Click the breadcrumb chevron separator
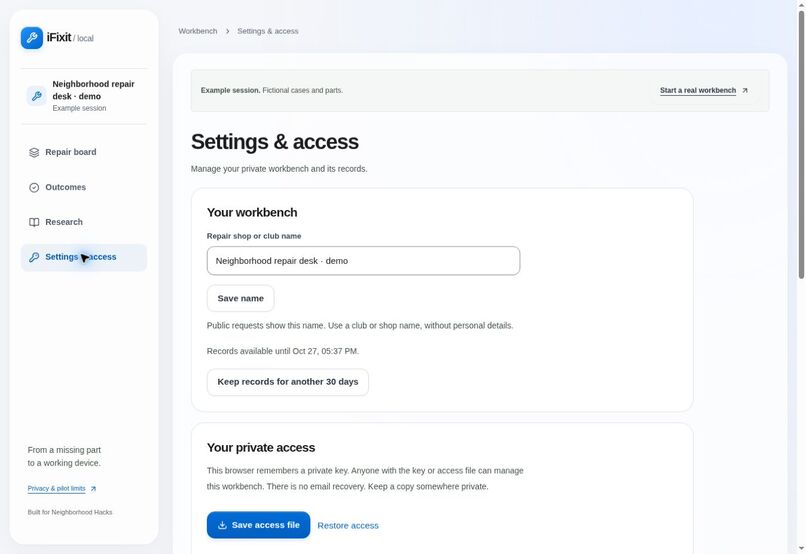 (227, 31)
